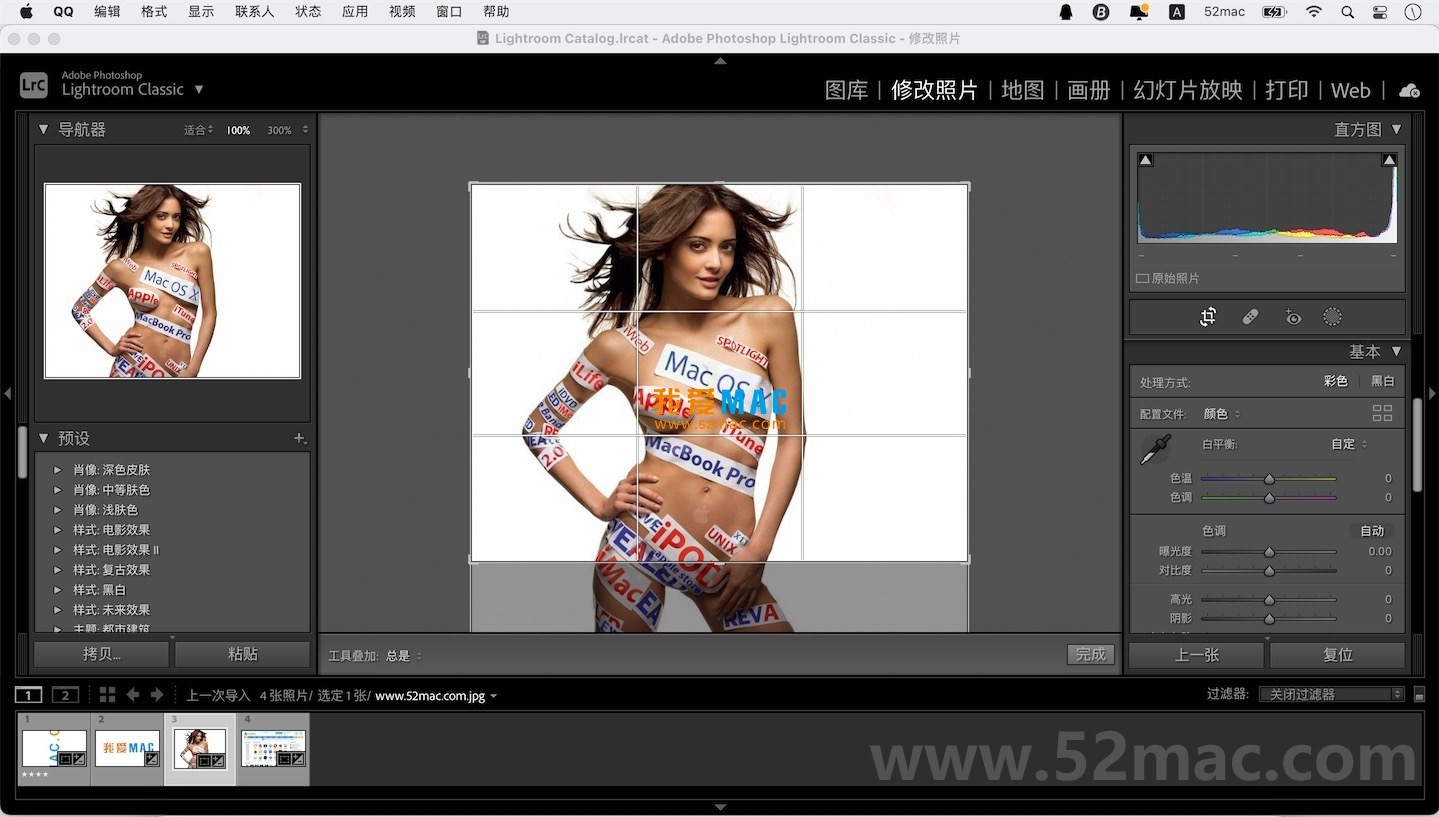This screenshot has height=817, width=1439.
Task: Select the Crop Overlay tool
Action: click(x=1208, y=317)
